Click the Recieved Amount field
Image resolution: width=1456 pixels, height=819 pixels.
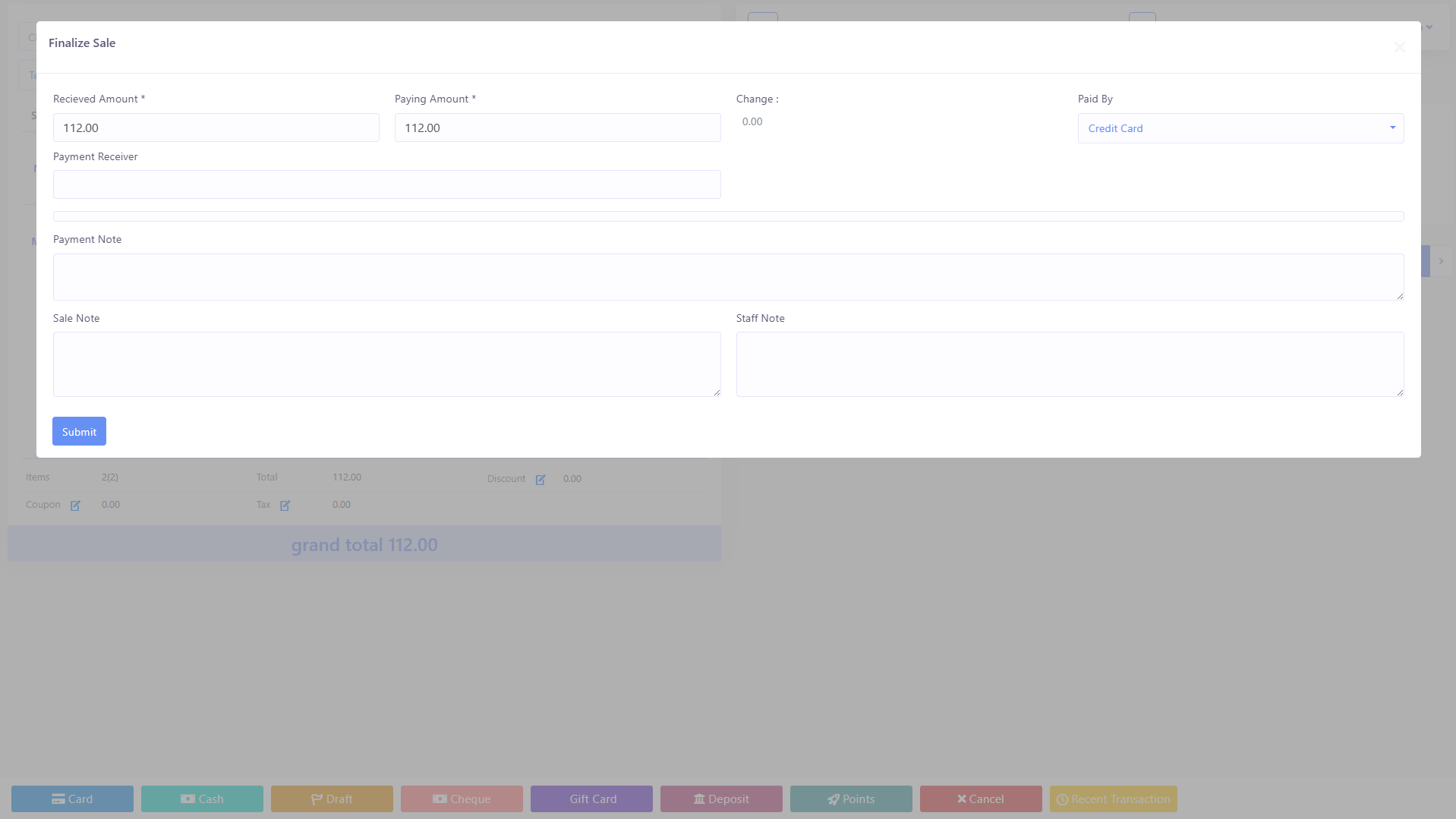pos(216,128)
